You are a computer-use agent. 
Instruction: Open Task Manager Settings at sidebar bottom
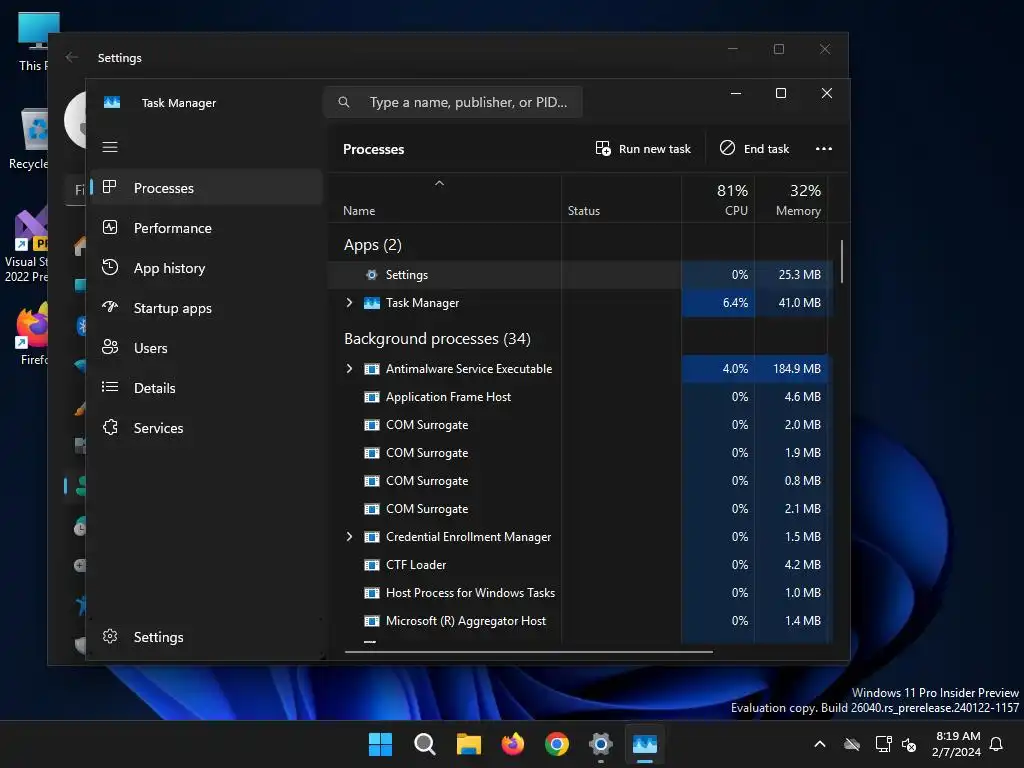pyautogui.click(x=206, y=637)
